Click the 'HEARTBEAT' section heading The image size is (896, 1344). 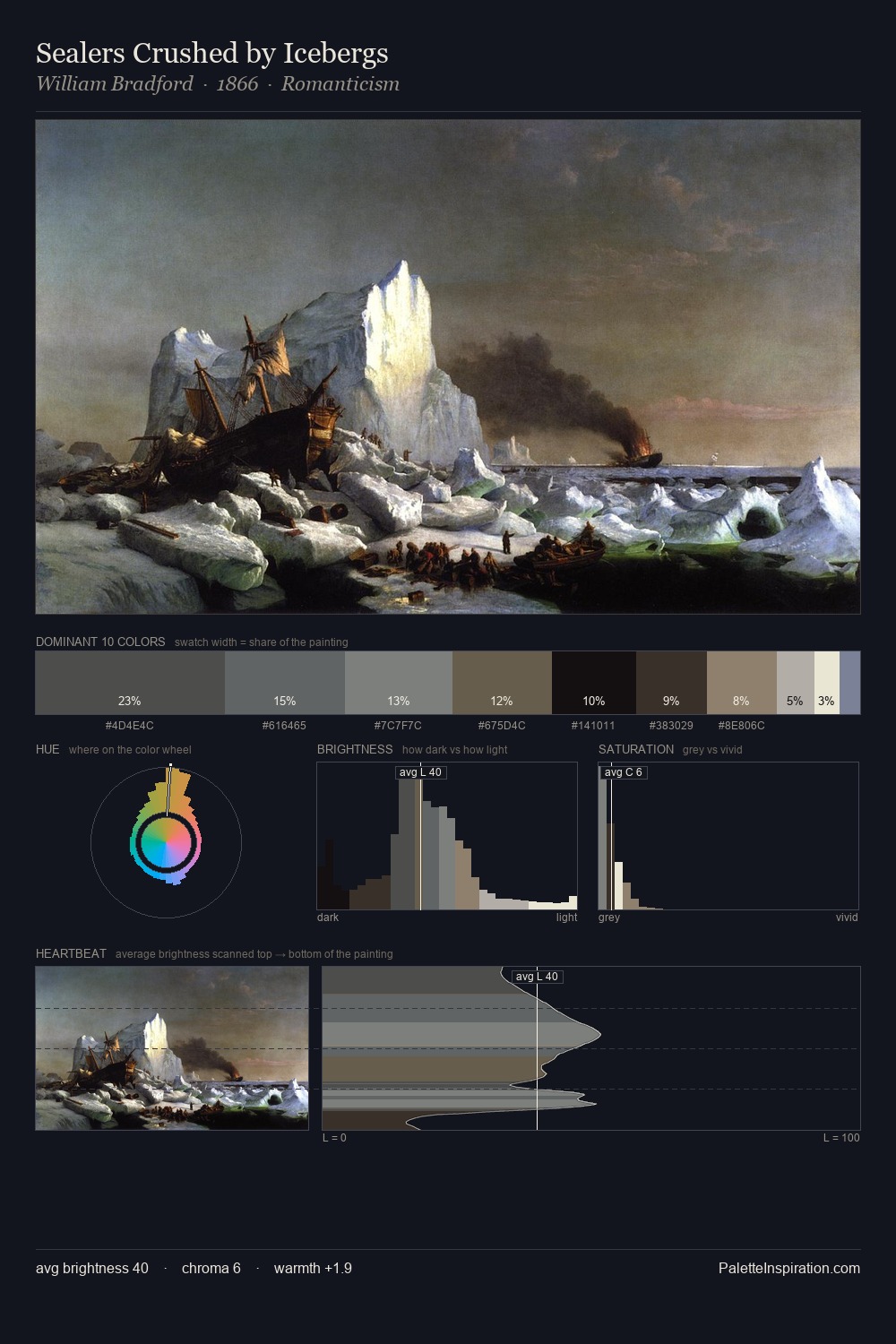(x=71, y=954)
